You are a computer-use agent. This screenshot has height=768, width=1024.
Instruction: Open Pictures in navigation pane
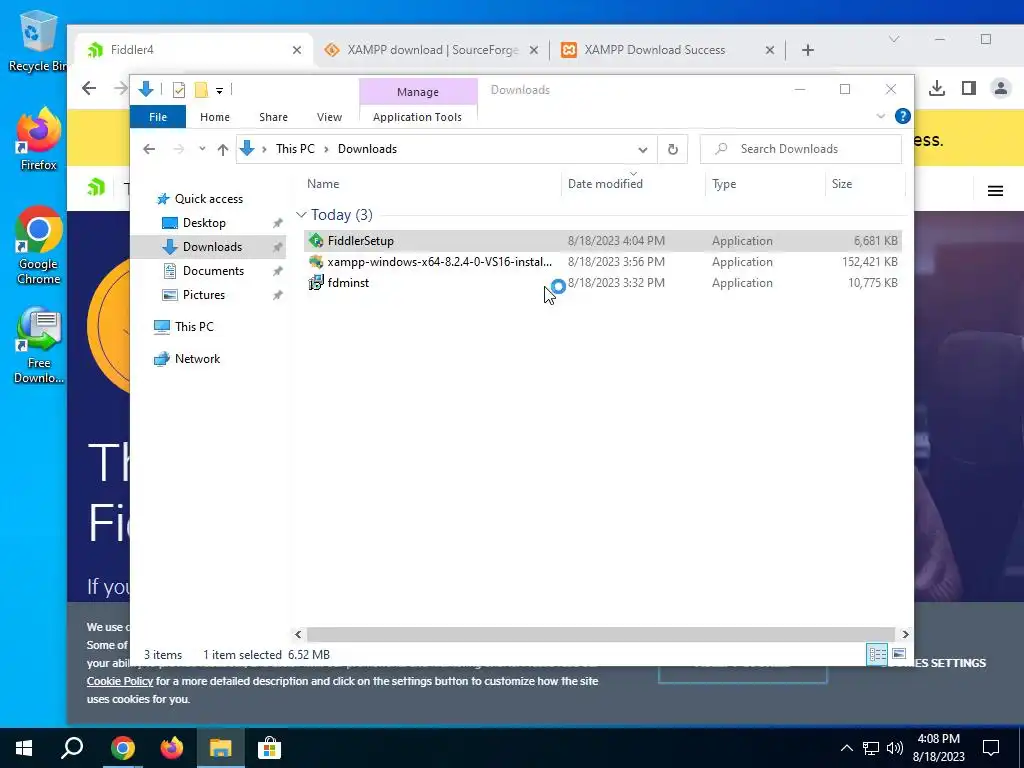pyautogui.click(x=193, y=295)
